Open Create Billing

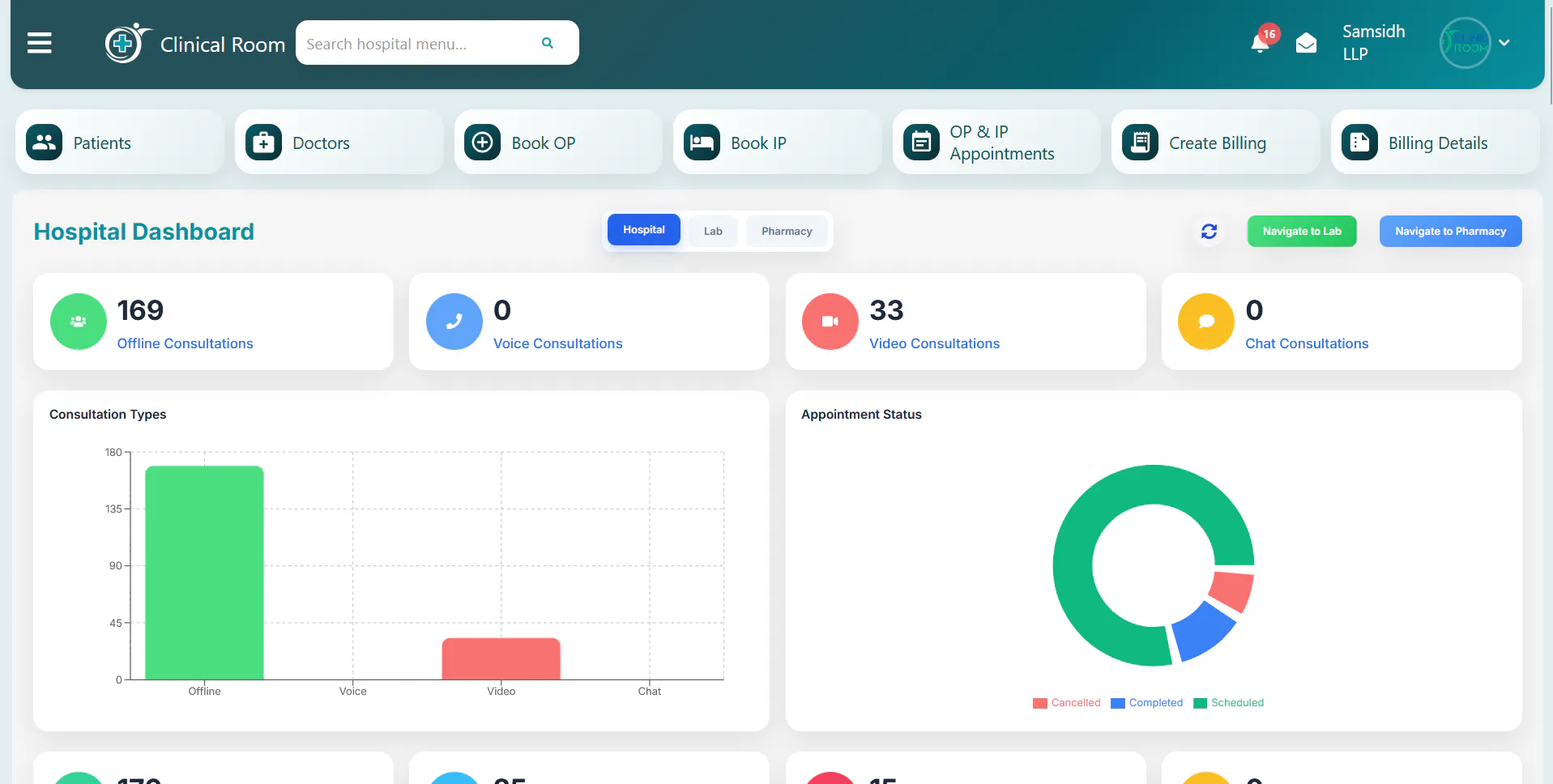(1216, 143)
